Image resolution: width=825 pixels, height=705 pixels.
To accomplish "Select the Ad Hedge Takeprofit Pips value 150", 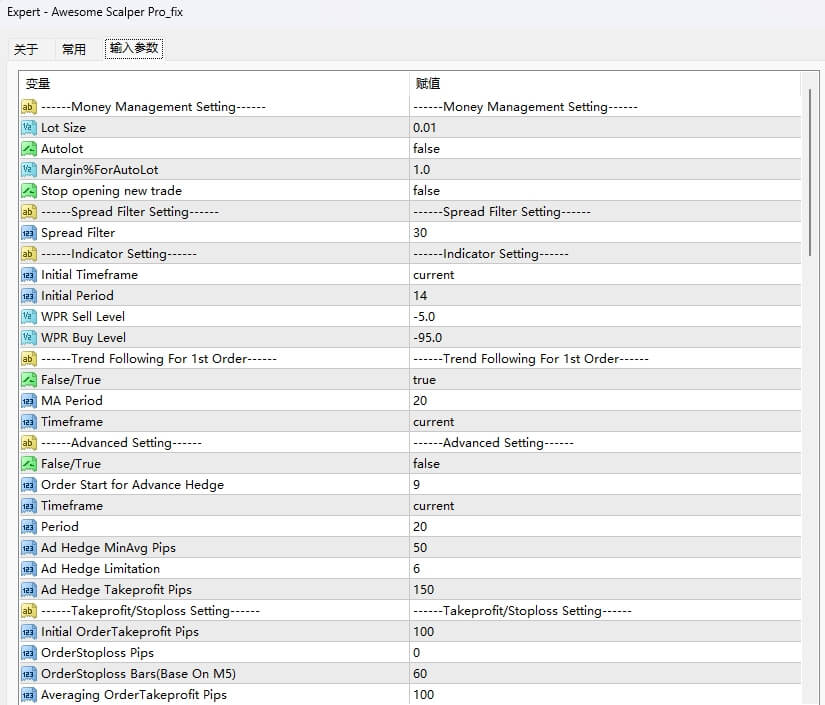I will point(424,590).
